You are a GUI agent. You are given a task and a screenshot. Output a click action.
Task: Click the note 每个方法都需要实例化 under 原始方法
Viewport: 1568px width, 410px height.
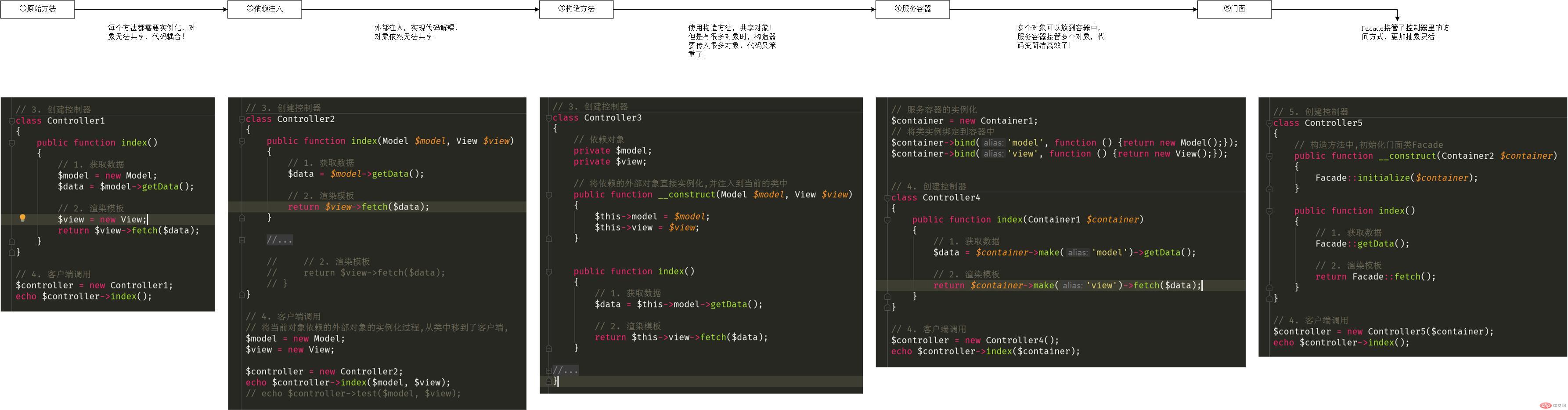pos(151,32)
